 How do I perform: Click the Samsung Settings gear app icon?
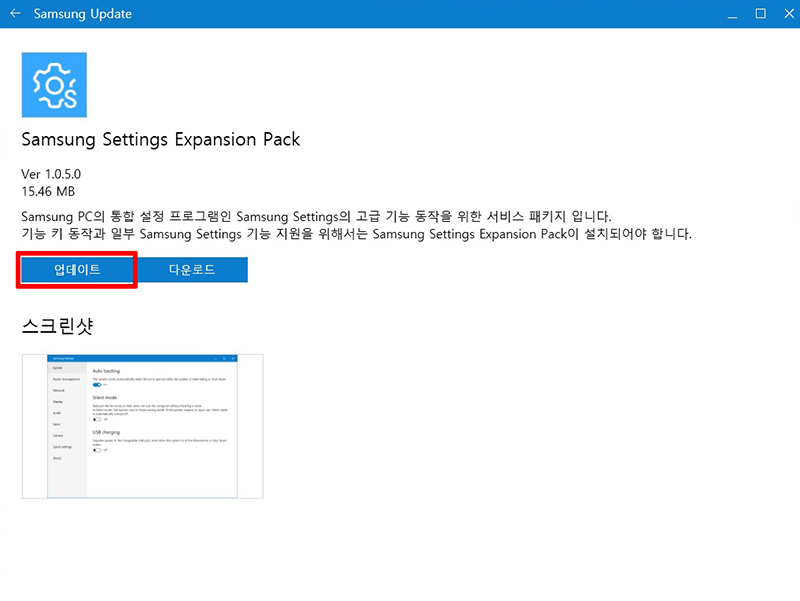54,85
